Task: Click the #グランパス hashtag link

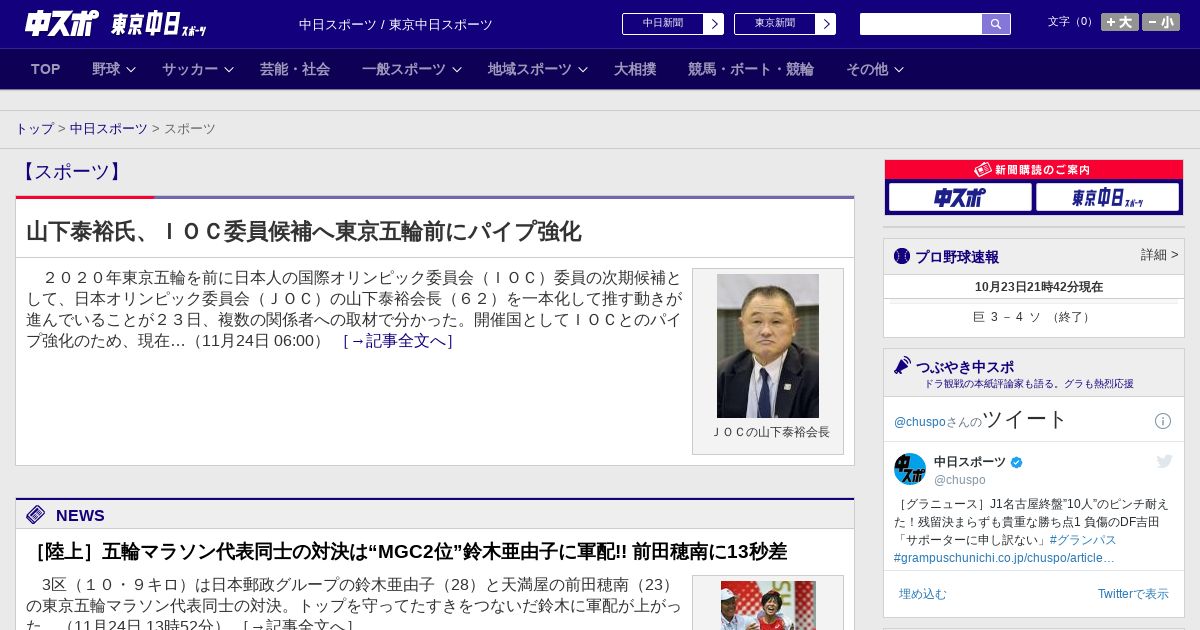Action: [x=1083, y=540]
